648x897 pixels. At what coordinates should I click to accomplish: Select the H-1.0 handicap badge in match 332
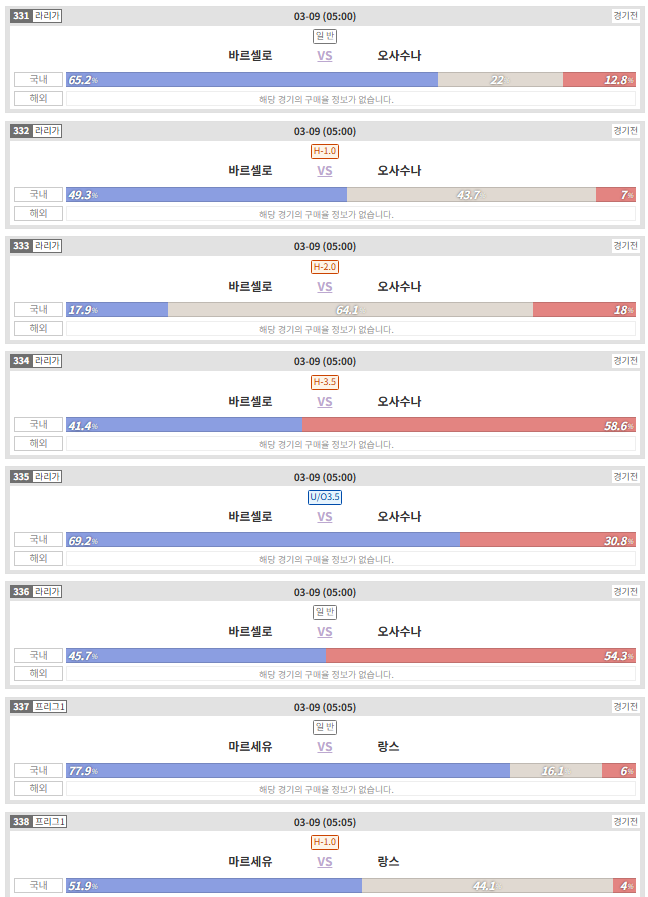[x=325, y=151]
